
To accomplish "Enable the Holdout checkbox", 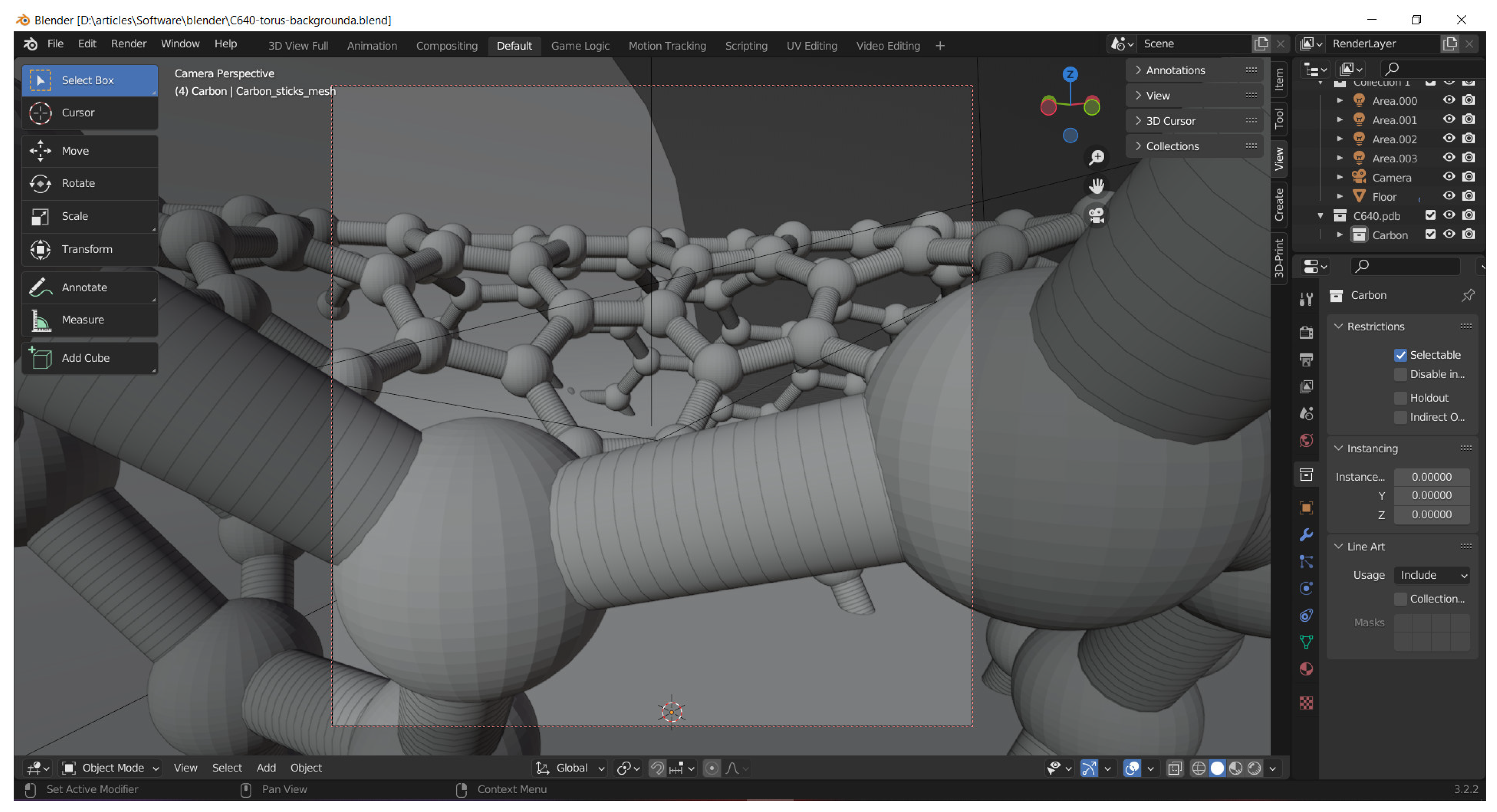I will click(x=1400, y=398).
